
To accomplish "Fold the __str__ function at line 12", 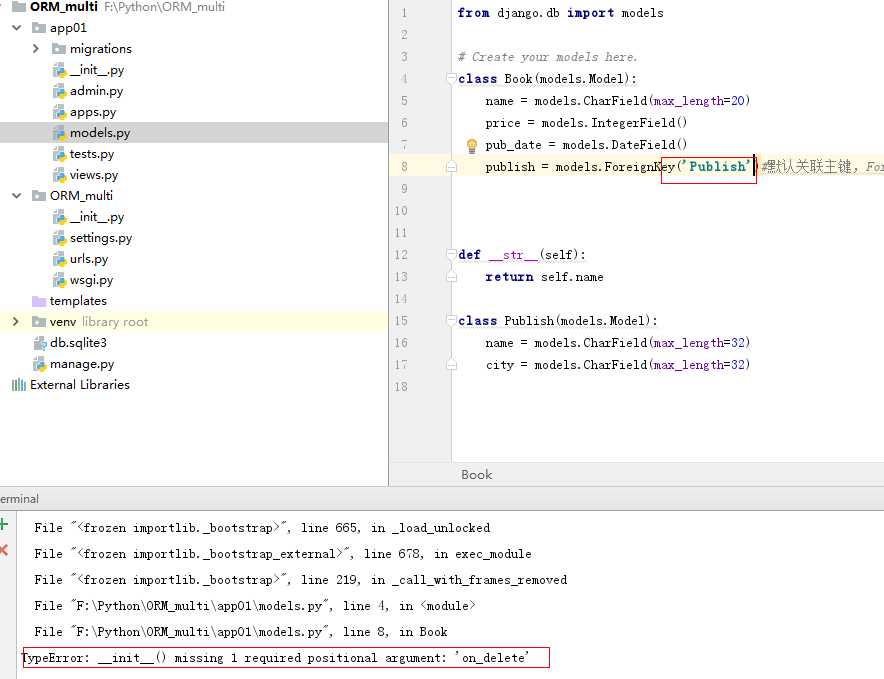I will coord(451,254).
